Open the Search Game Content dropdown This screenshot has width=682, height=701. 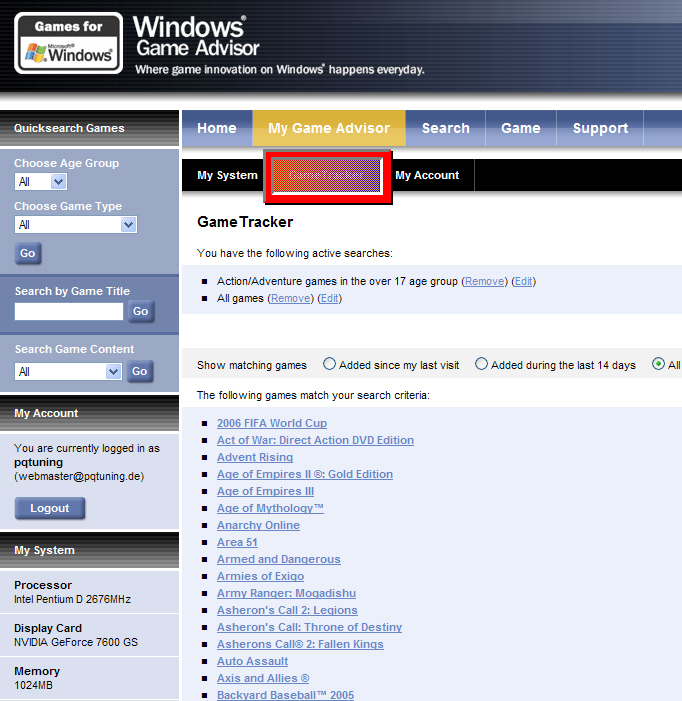tap(68, 372)
